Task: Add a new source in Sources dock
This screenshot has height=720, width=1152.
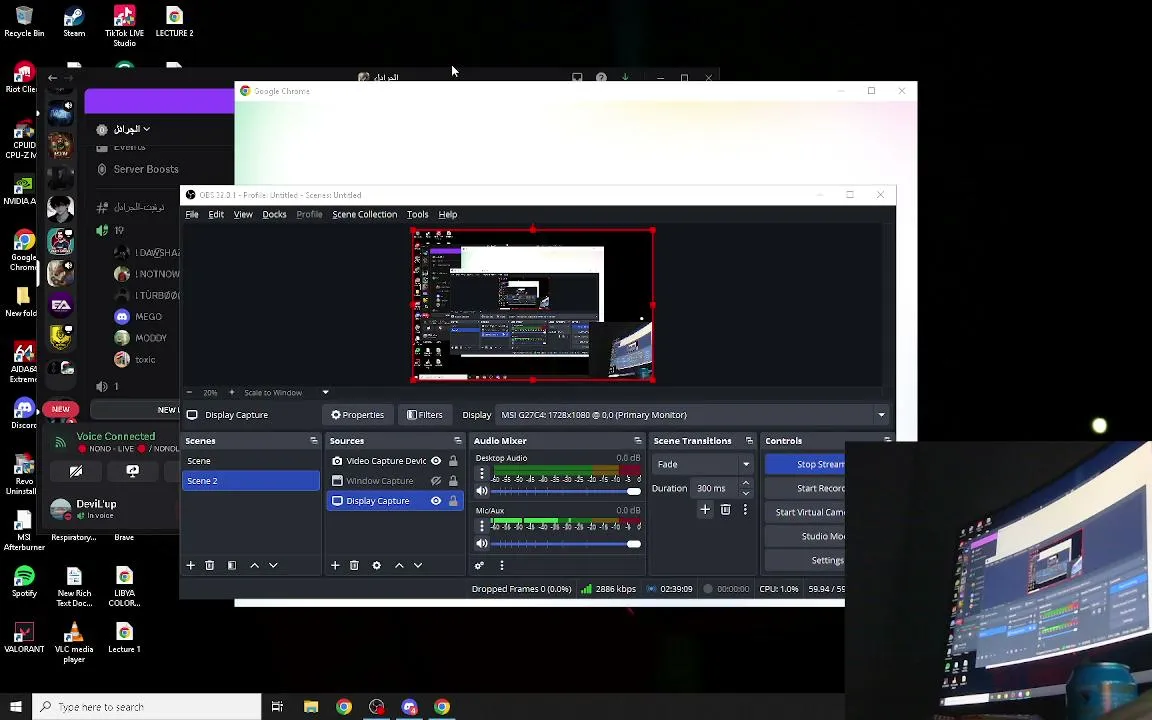Action: pyautogui.click(x=335, y=565)
